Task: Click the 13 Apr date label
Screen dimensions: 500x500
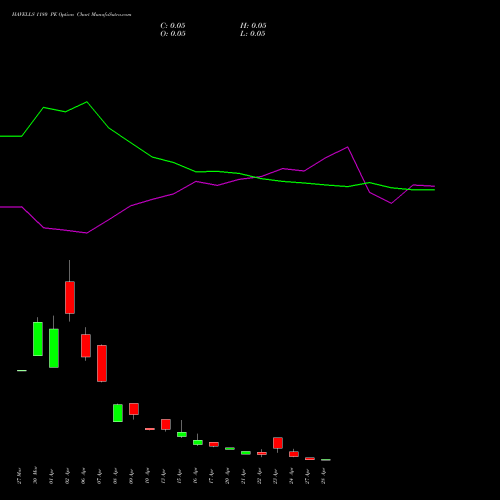Action: [164, 476]
